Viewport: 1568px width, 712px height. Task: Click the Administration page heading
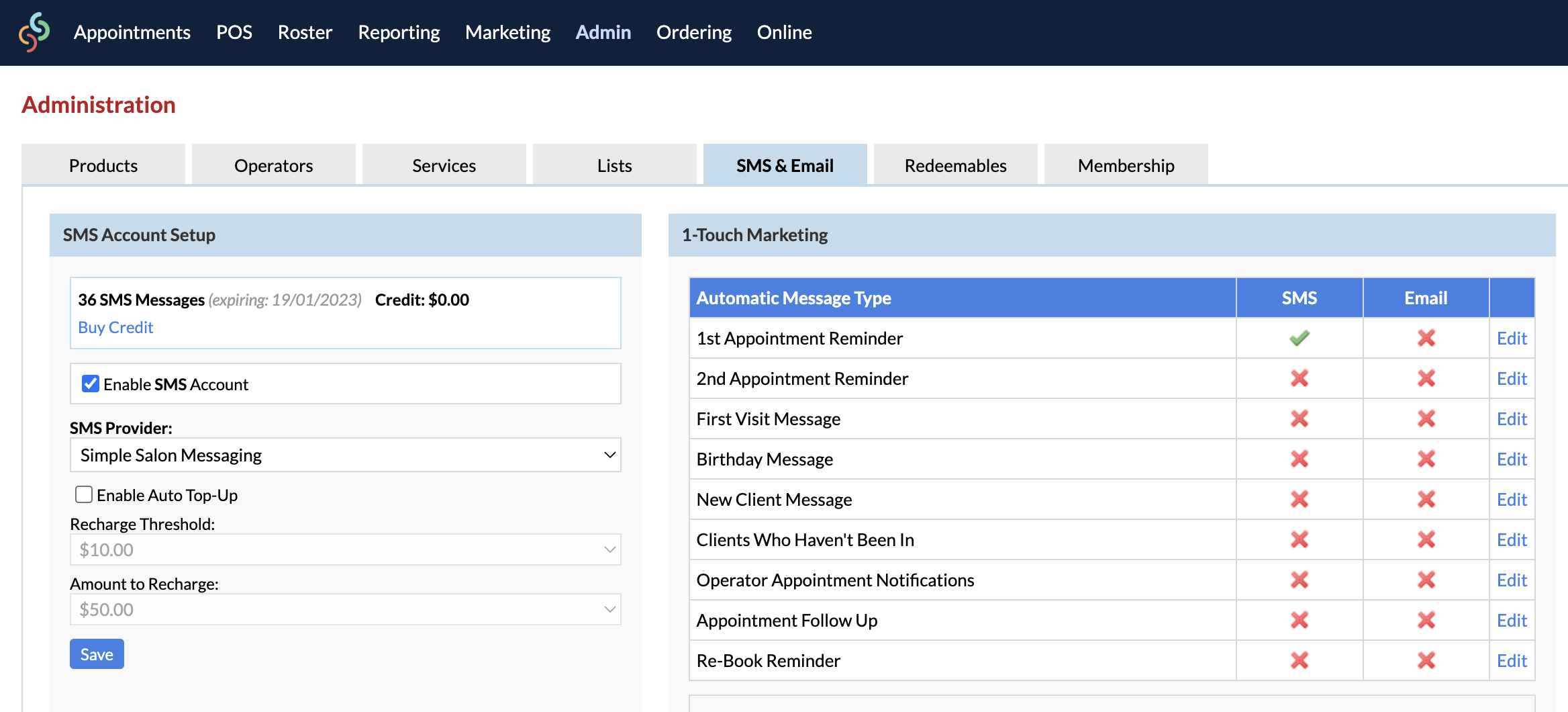(99, 105)
